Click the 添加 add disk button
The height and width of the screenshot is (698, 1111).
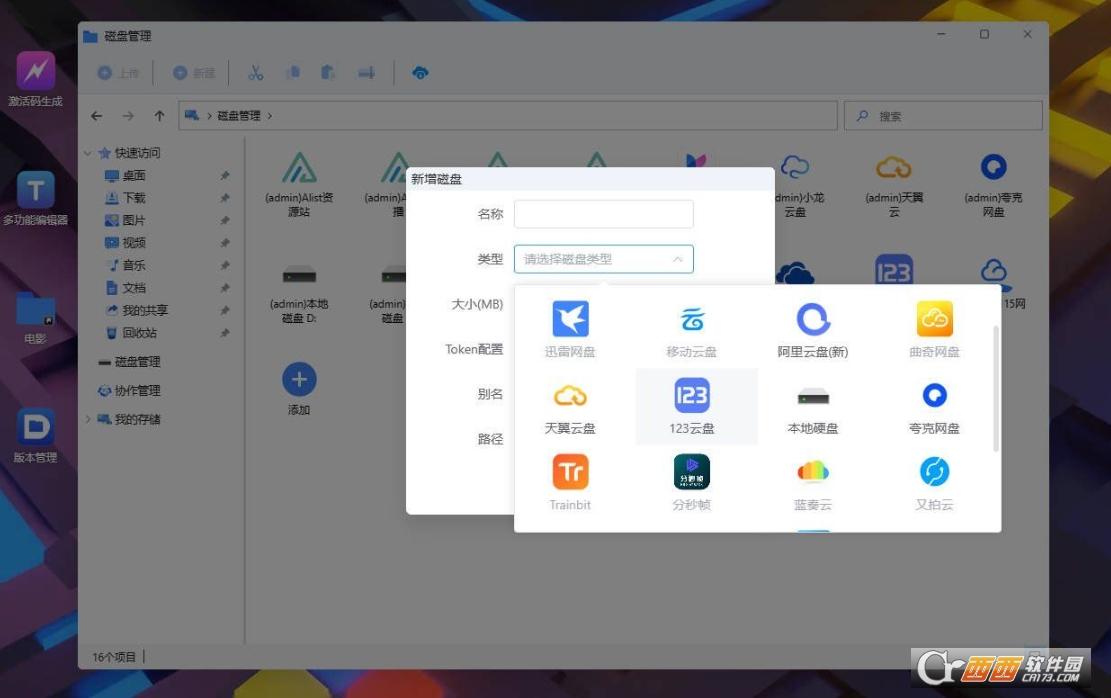pyautogui.click(x=299, y=388)
